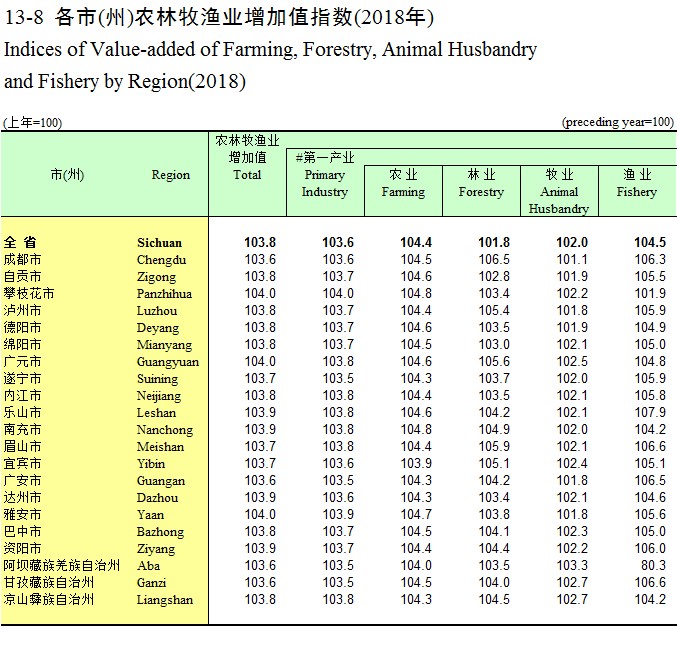Viewport: 677px width, 664px height.
Task: Select the row label 凉山彝族自治州
Action: 49,599
